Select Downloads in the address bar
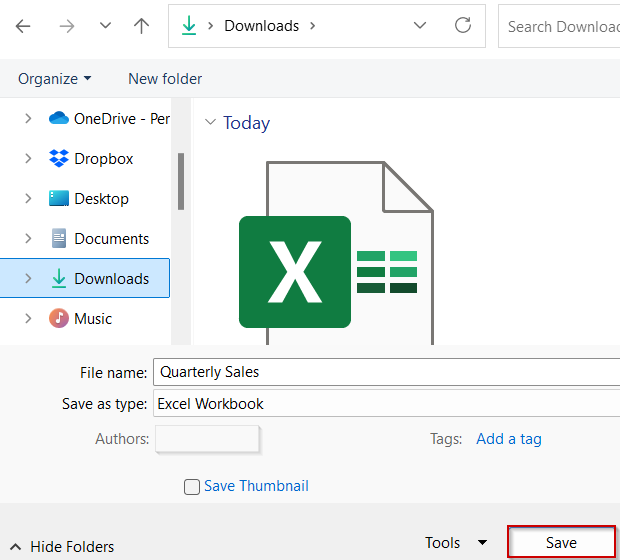 point(261,26)
